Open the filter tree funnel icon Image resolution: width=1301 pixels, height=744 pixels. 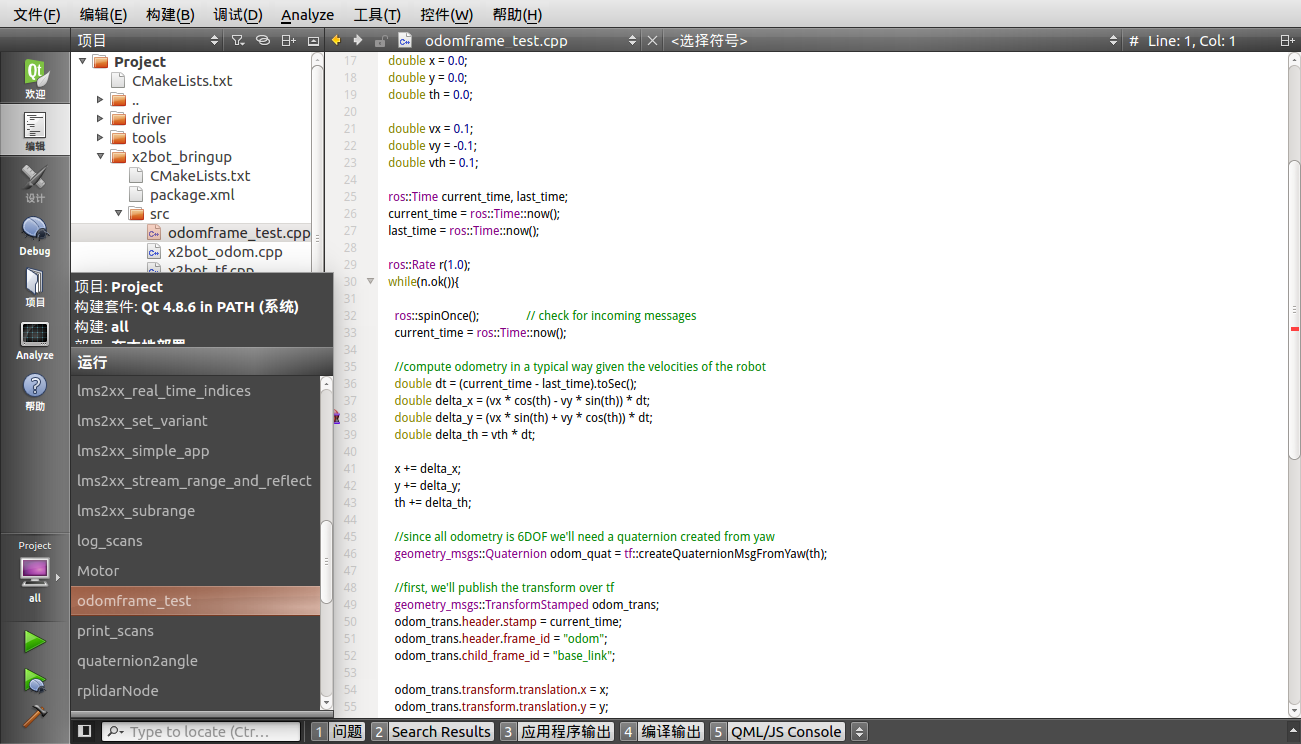[238, 40]
